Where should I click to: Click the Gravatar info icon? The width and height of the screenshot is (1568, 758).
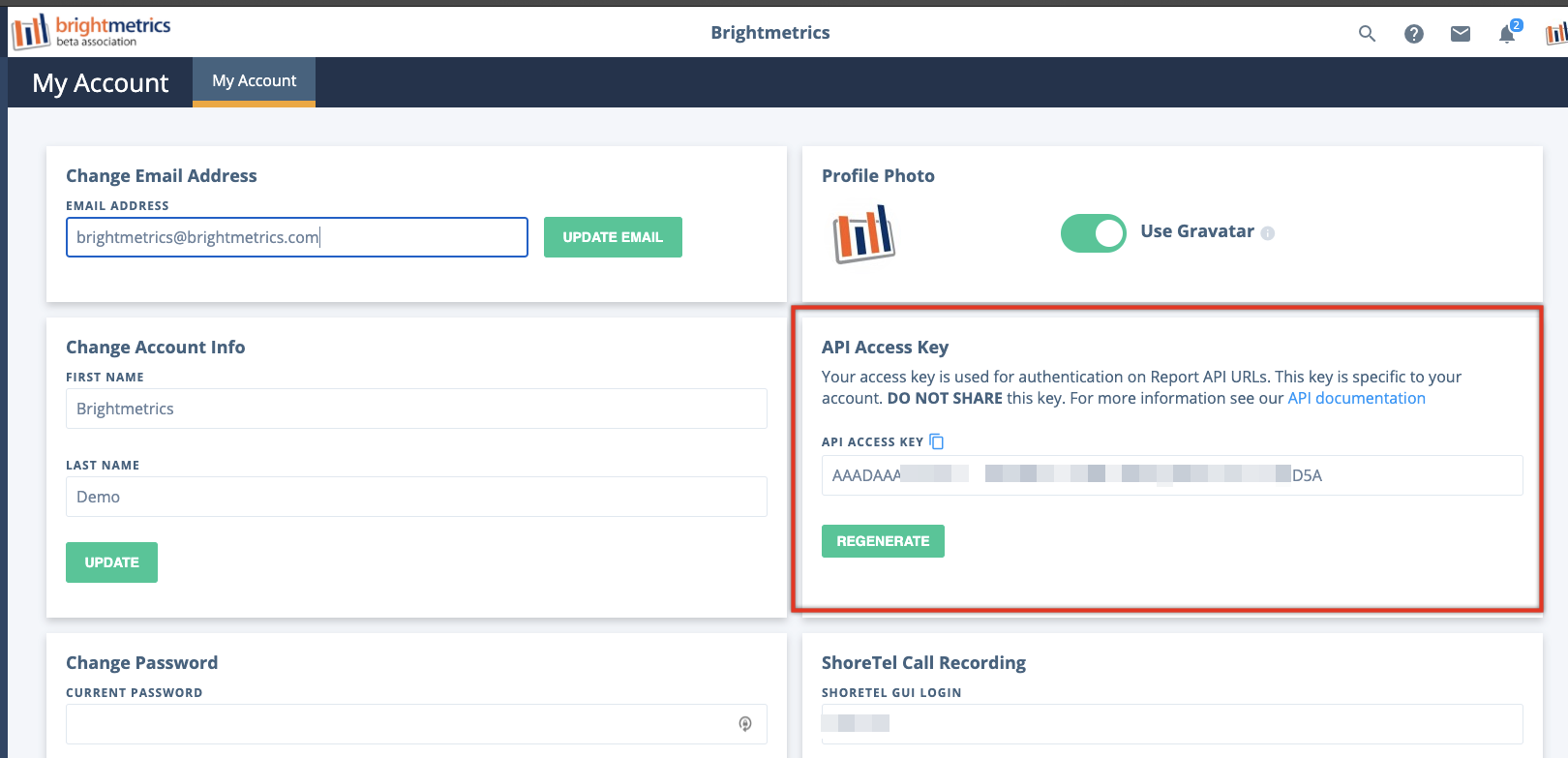pyautogui.click(x=1268, y=233)
